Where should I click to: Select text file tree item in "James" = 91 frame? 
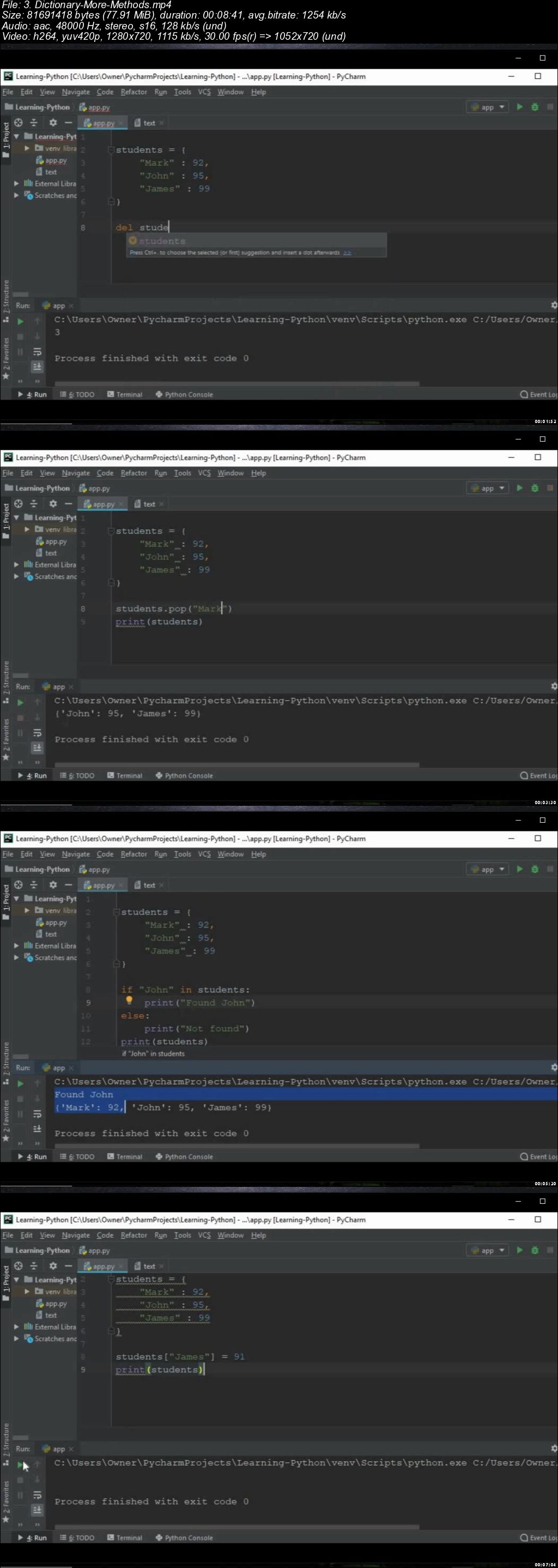(x=46, y=1315)
